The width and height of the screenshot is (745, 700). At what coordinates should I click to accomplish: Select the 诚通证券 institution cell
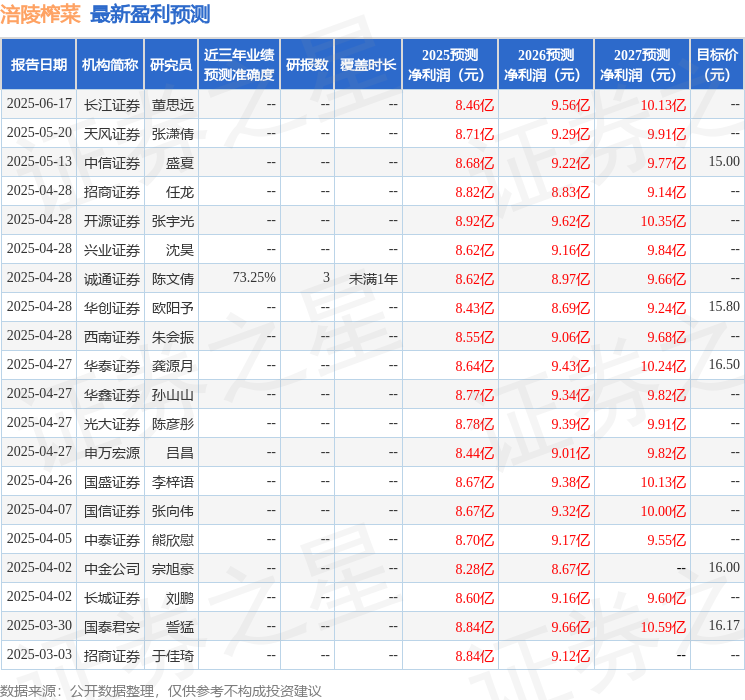click(x=112, y=279)
